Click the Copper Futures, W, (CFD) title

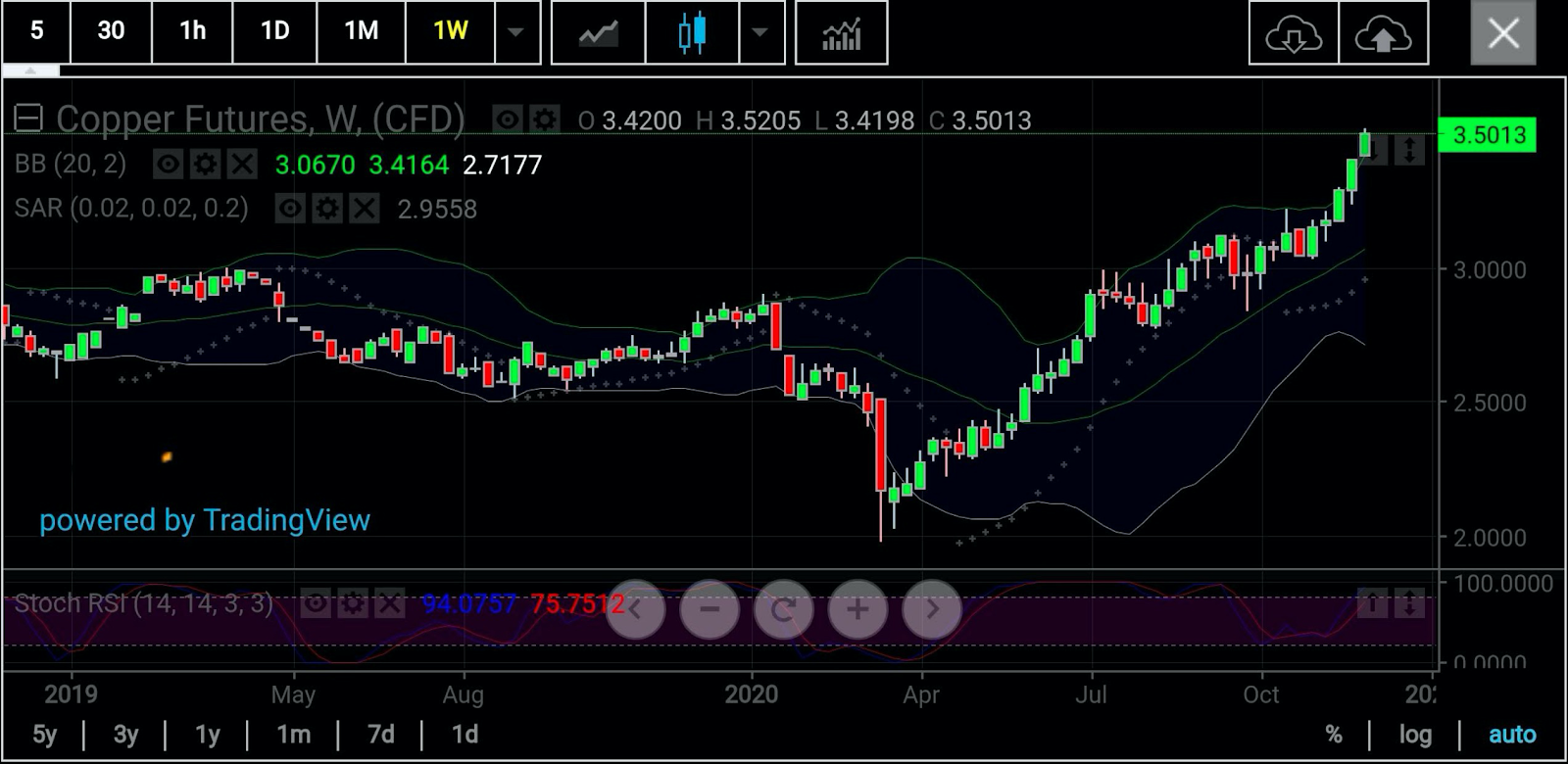click(260, 119)
